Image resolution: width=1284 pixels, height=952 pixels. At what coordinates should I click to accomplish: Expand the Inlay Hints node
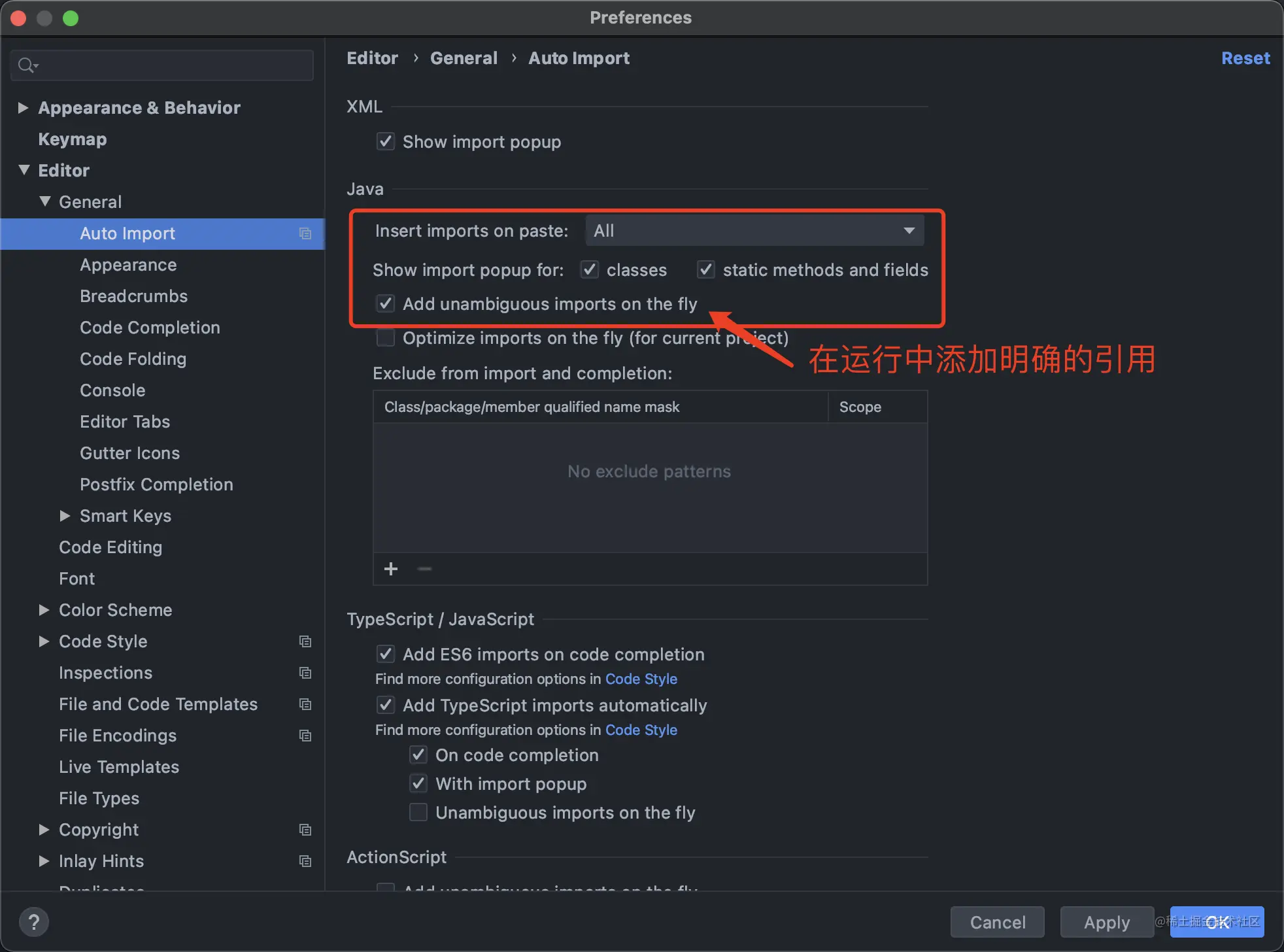coord(44,860)
